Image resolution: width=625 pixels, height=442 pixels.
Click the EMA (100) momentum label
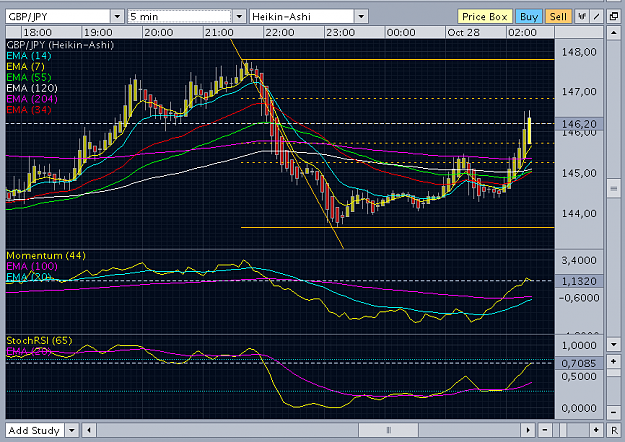32,266
